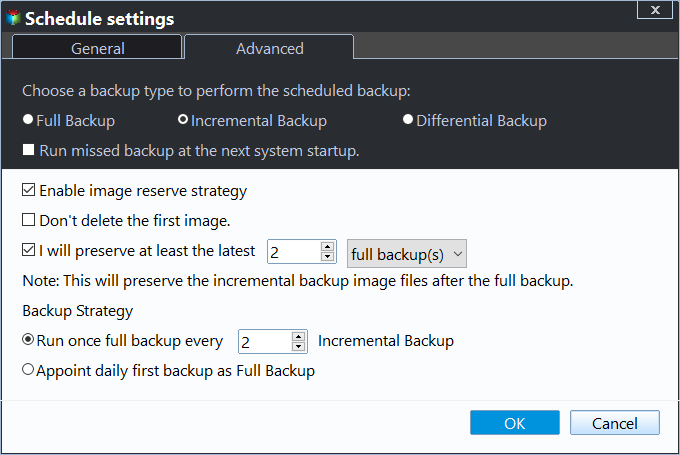Screen dimensions: 680x455
Task: Select Appoint daily first backup as Full
Action: pos(28,371)
